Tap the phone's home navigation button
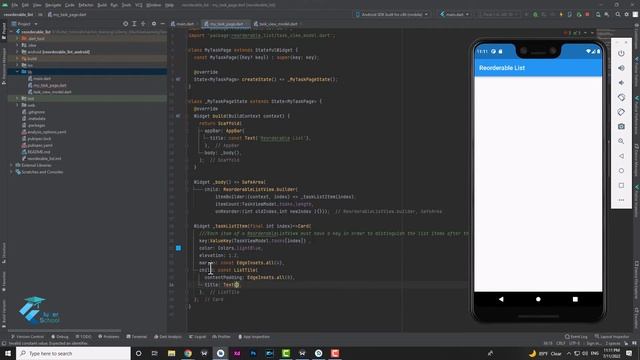 pyautogui.click(x=538, y=299)
